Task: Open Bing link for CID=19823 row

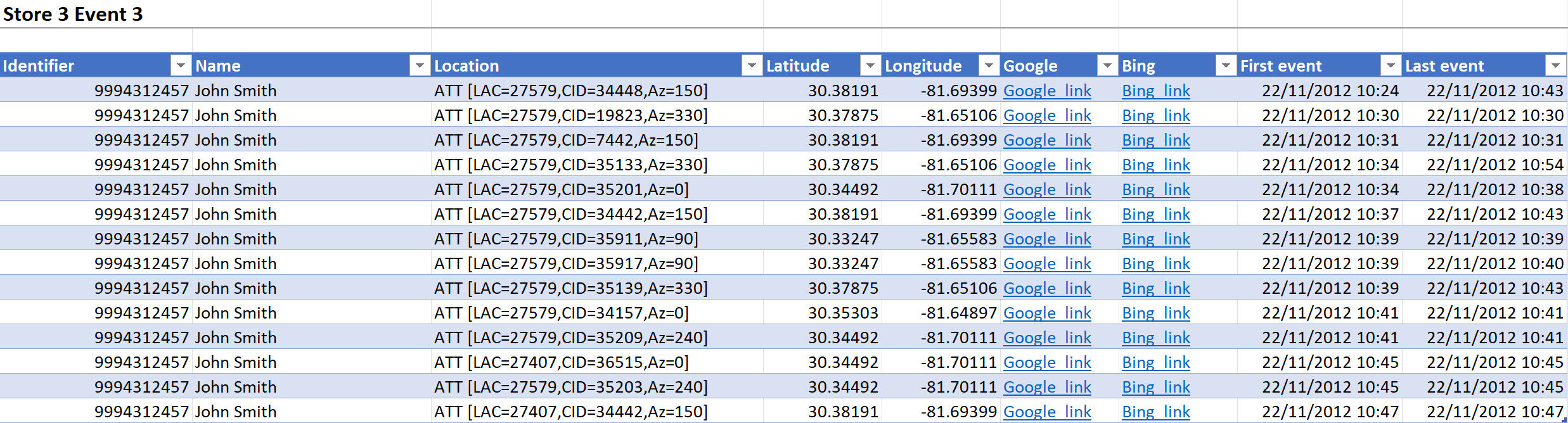Action: pos(1156,115)
